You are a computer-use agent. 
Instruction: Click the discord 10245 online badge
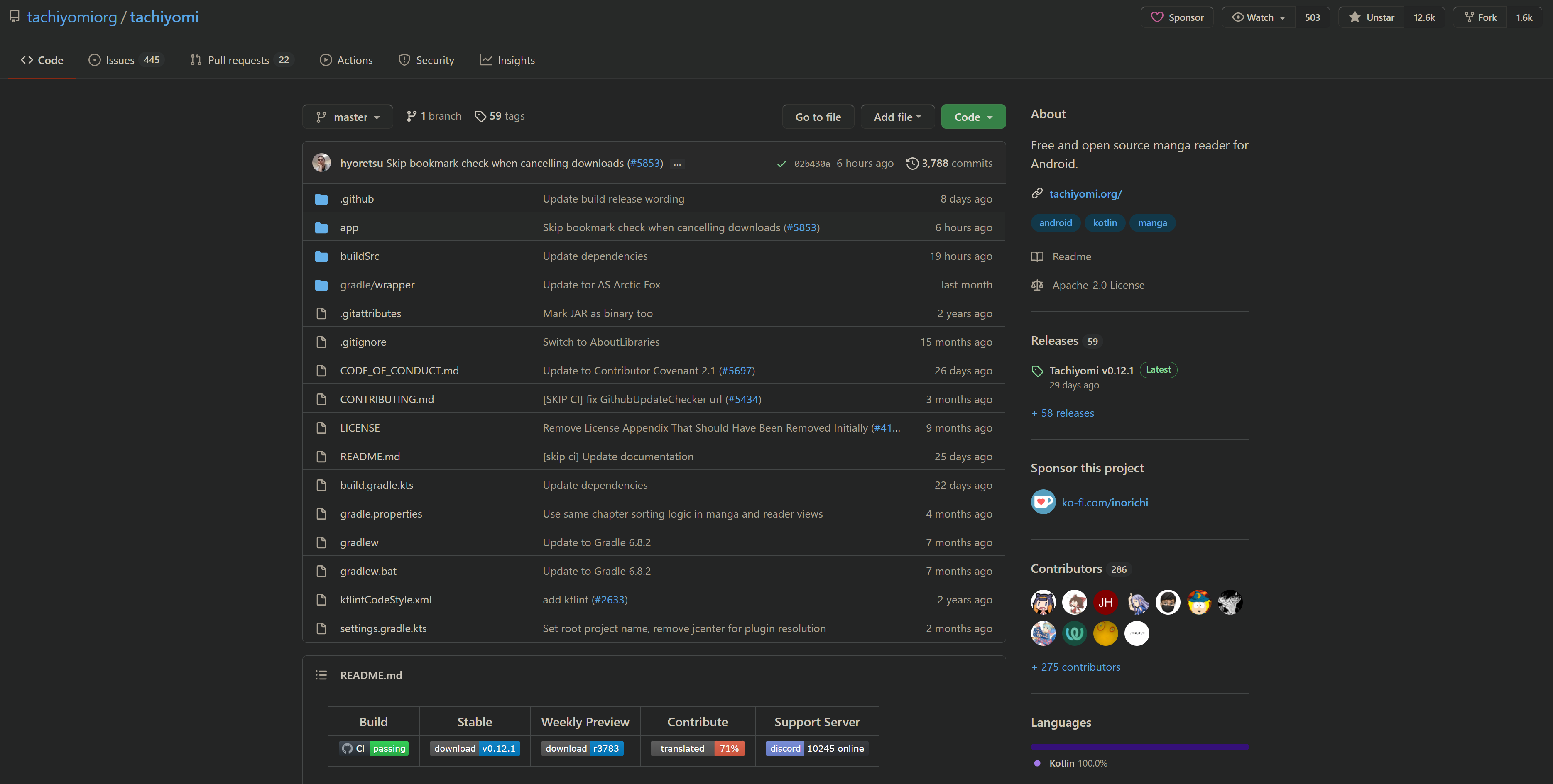[817, 748]
